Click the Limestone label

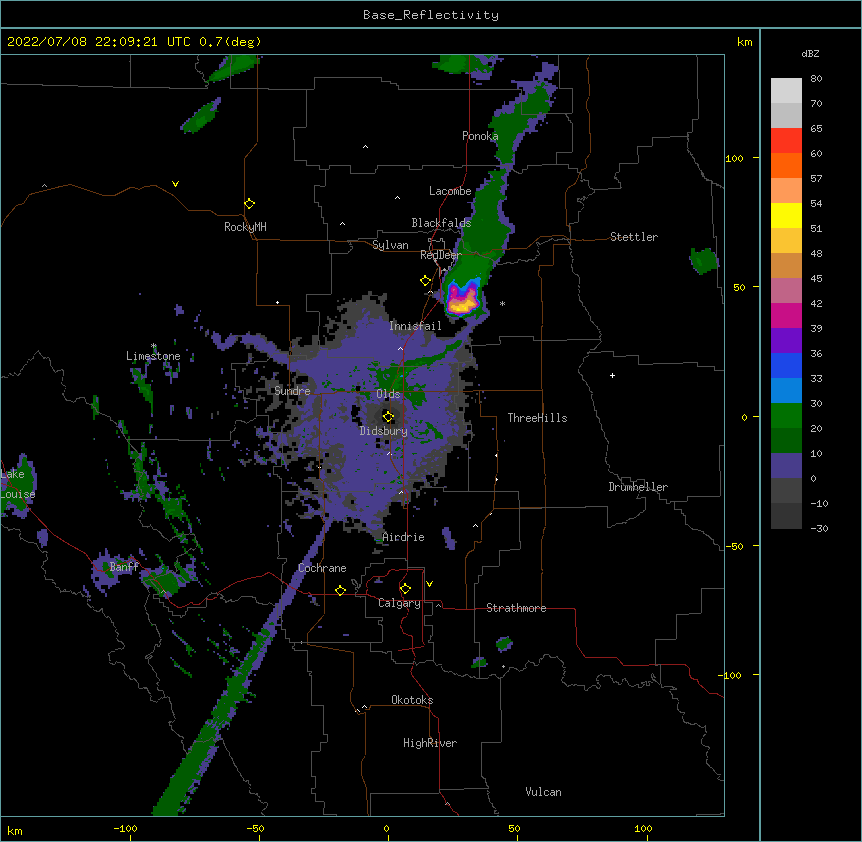click(153, 356)
